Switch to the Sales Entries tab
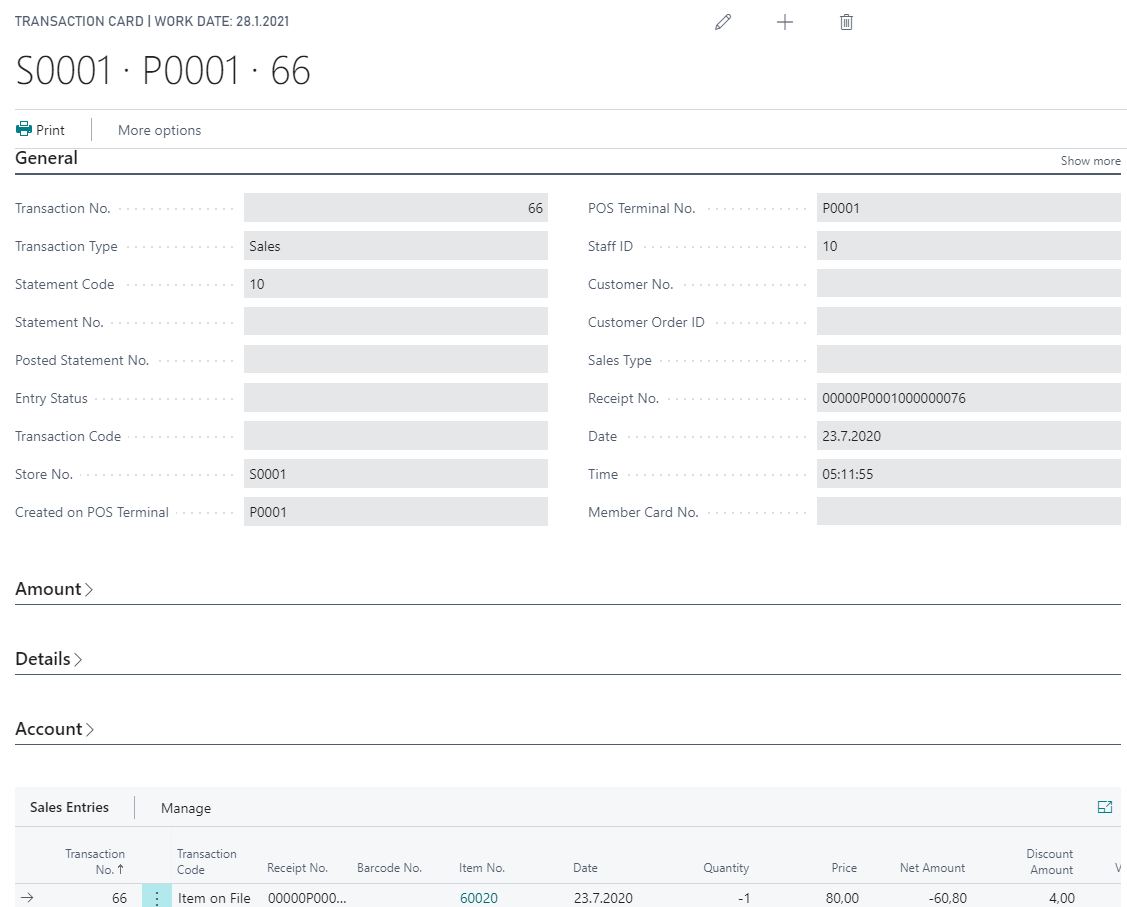The image size is (1127, 907). (x=69, y=807)
